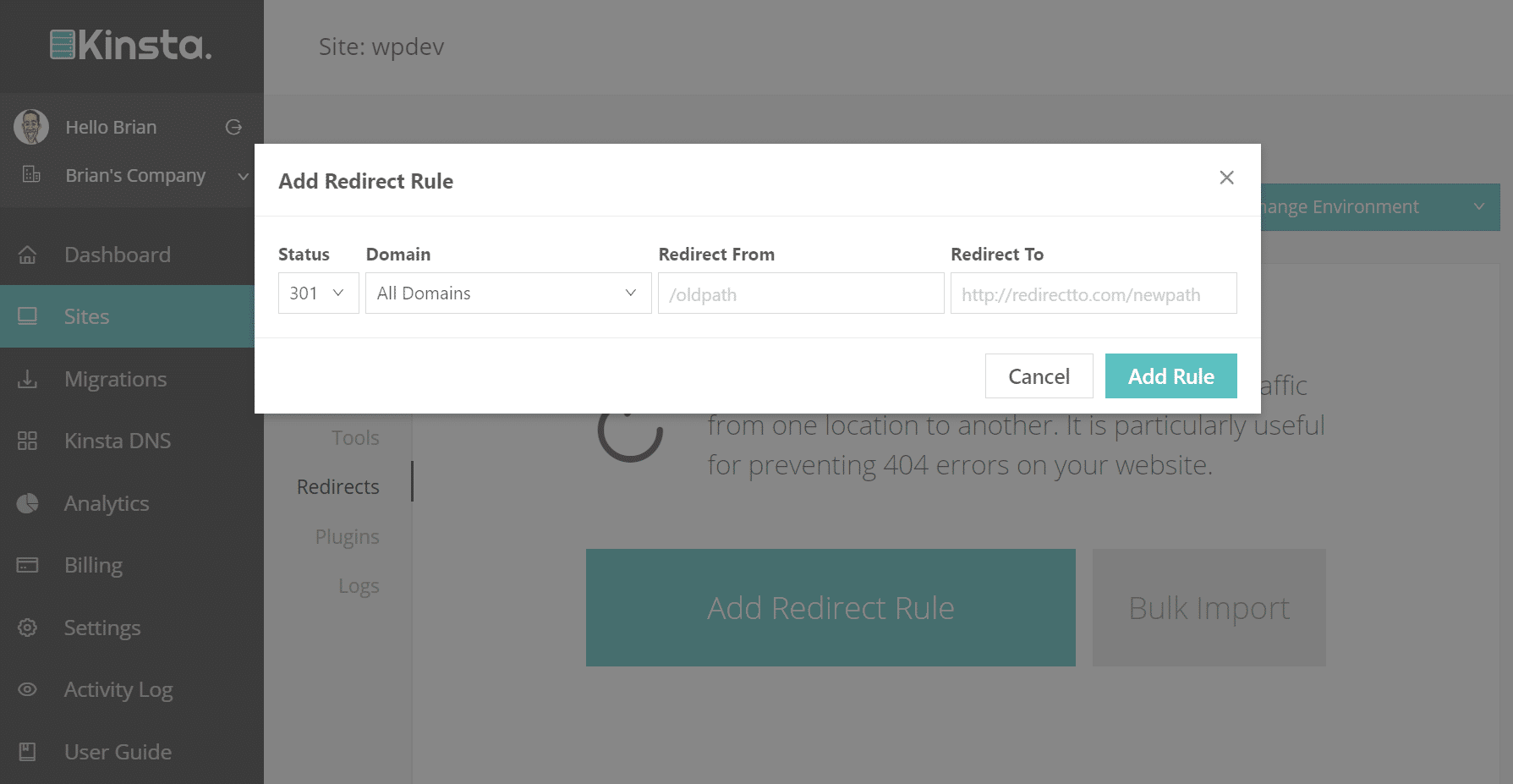1513x784 pixels.
Task: Open Settings with the gear icon
Action: click(x=28, y=627)
